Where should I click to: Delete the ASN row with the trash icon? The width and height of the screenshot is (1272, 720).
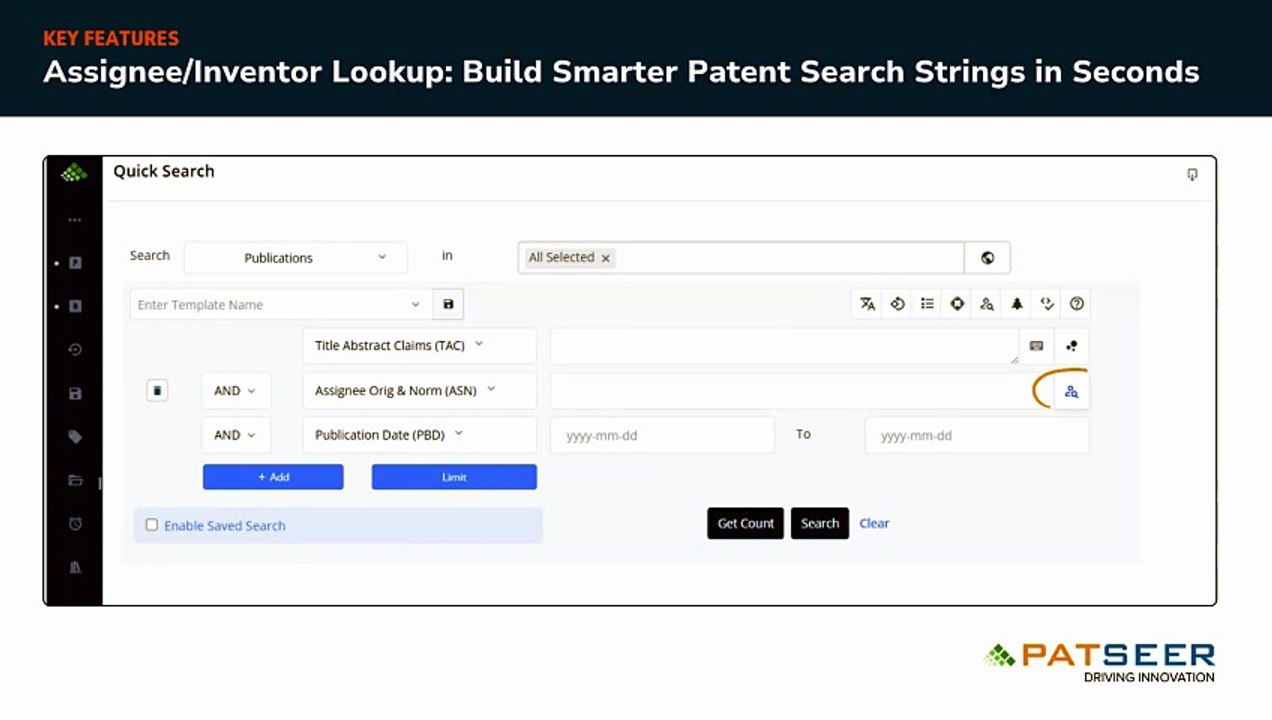157,391
